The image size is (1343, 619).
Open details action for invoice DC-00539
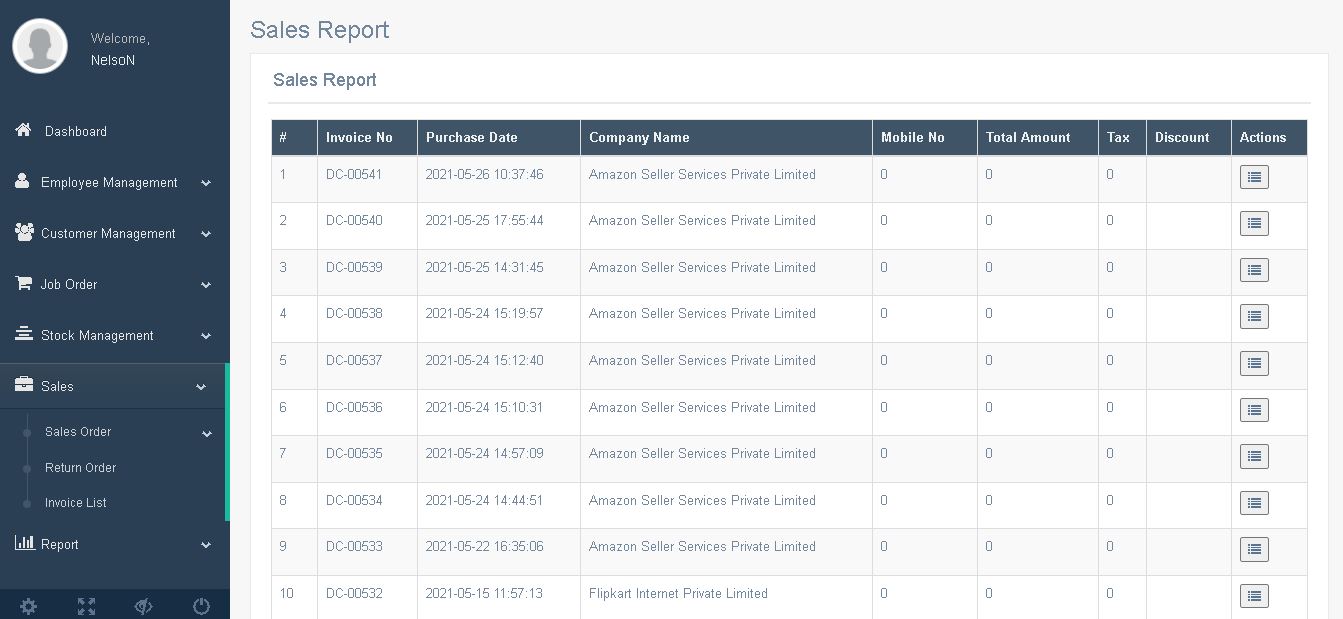click(x=1254, y=270)
